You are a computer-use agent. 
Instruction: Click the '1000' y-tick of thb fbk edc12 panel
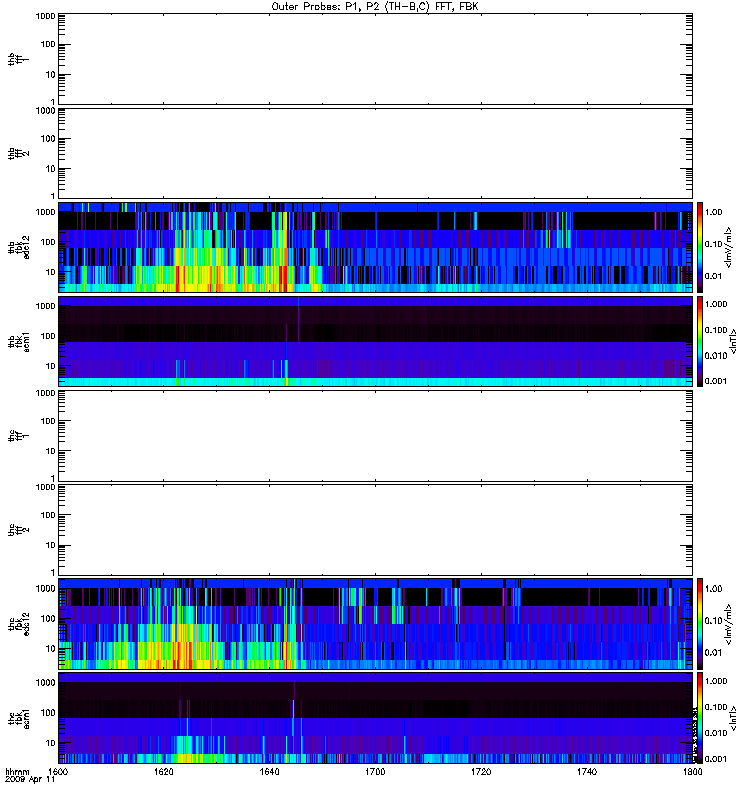click(45, 212)
